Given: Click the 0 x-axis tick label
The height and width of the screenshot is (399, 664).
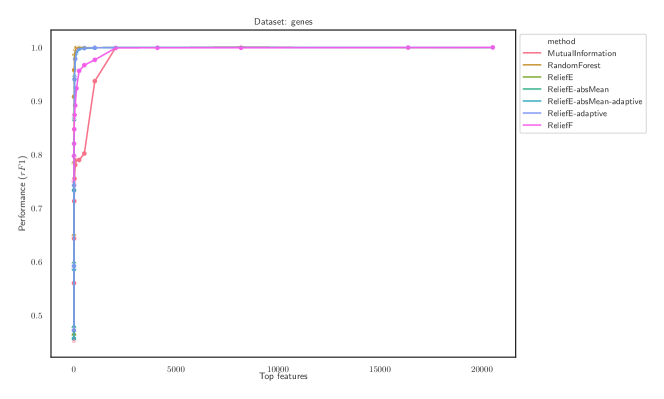Looking at the screenshot, I should click(74, 369).
